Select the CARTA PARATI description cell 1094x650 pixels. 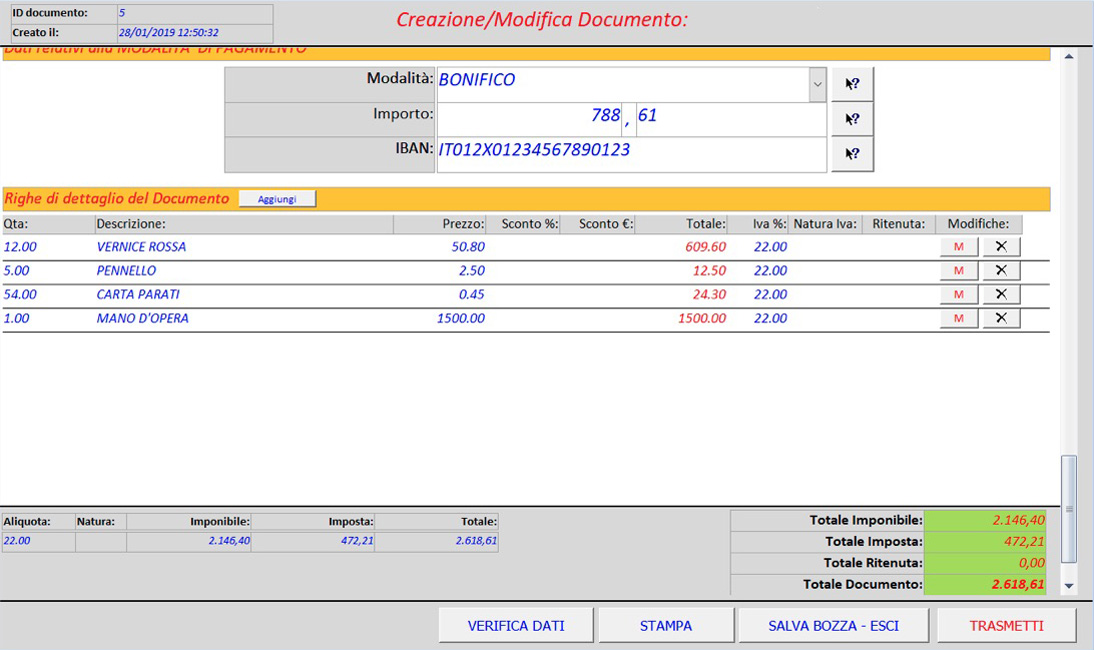[x=138, y=294]
